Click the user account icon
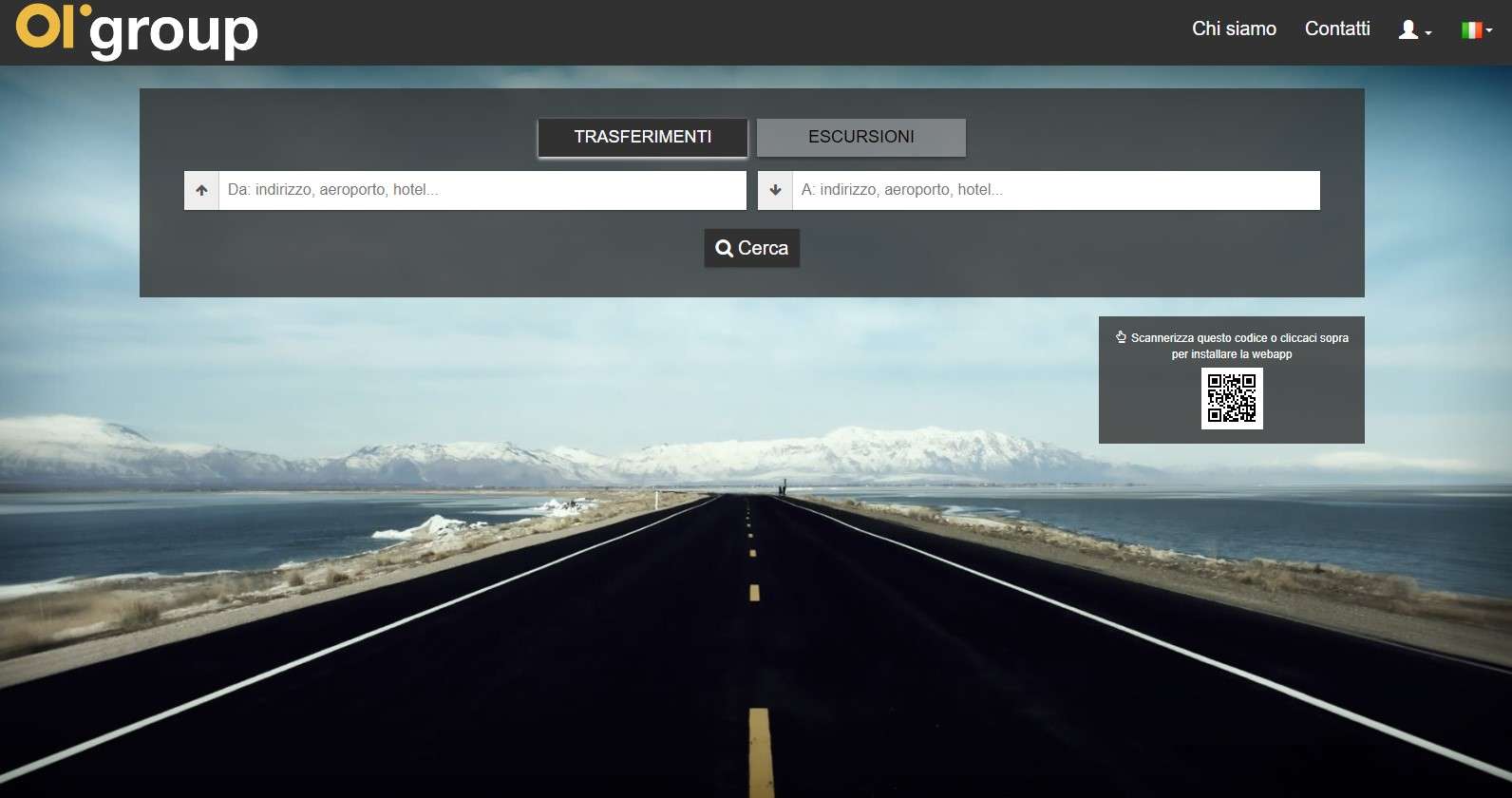 [x=1408, y=29]
